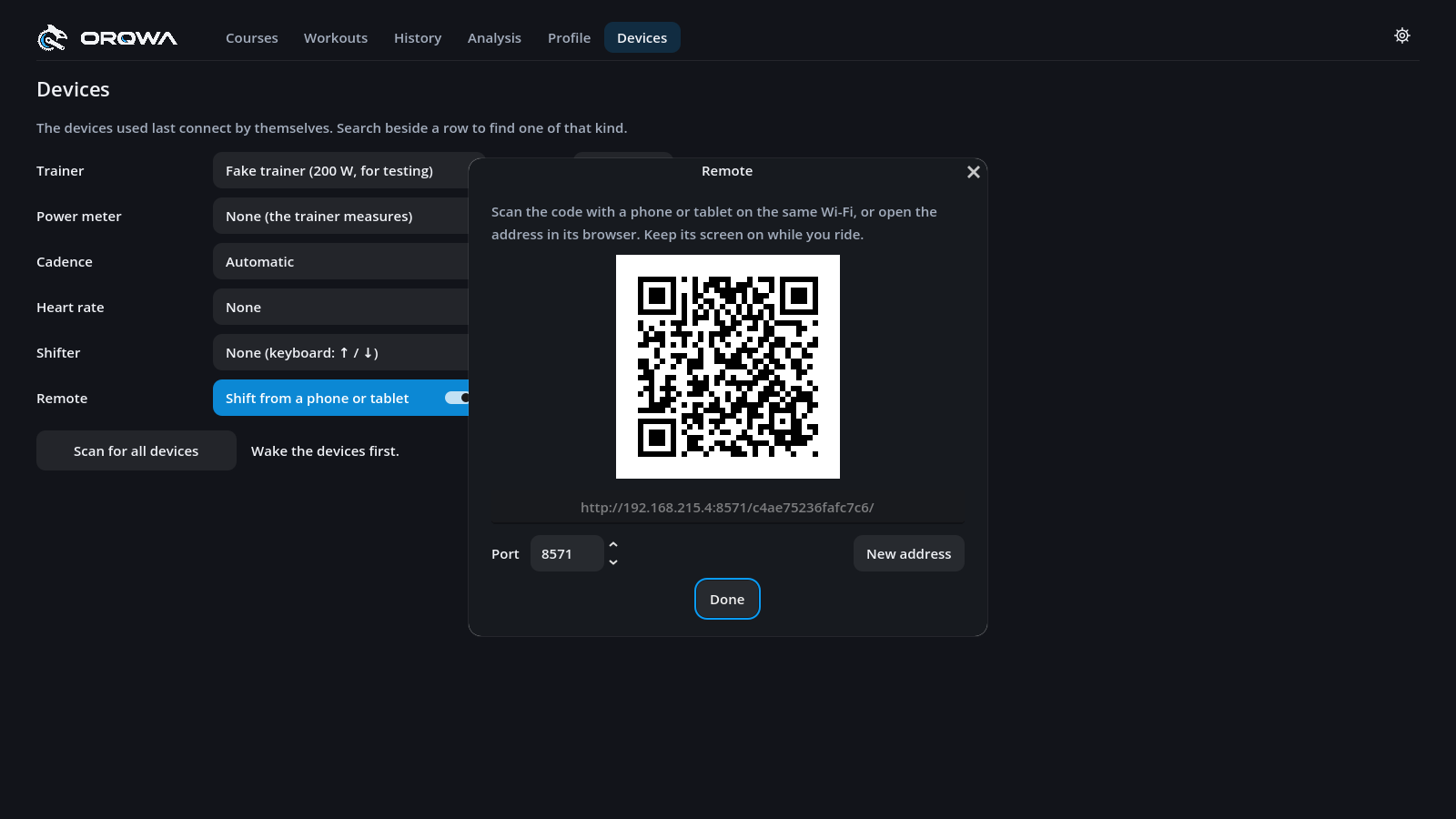Click into the Port number field
The image size is (1456, 819).
[x=566, y=554]
